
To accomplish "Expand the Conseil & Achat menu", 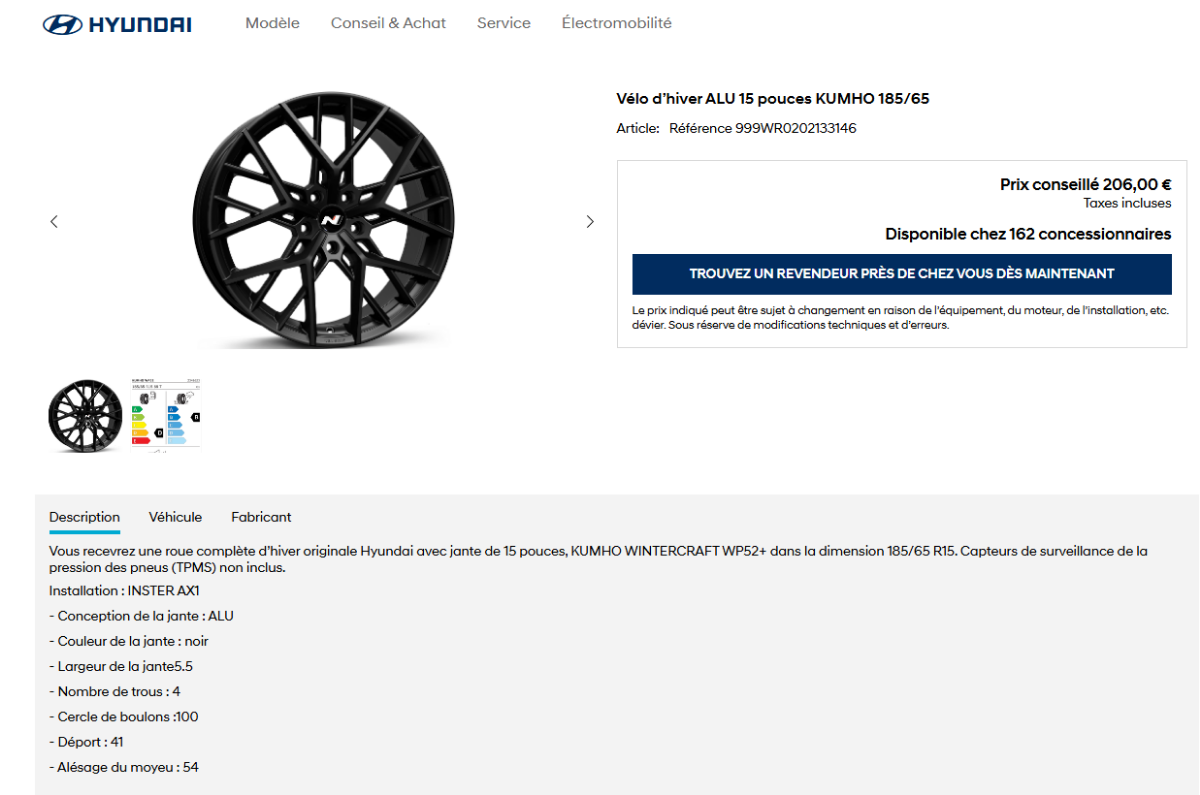I will [x=388, y=23].
